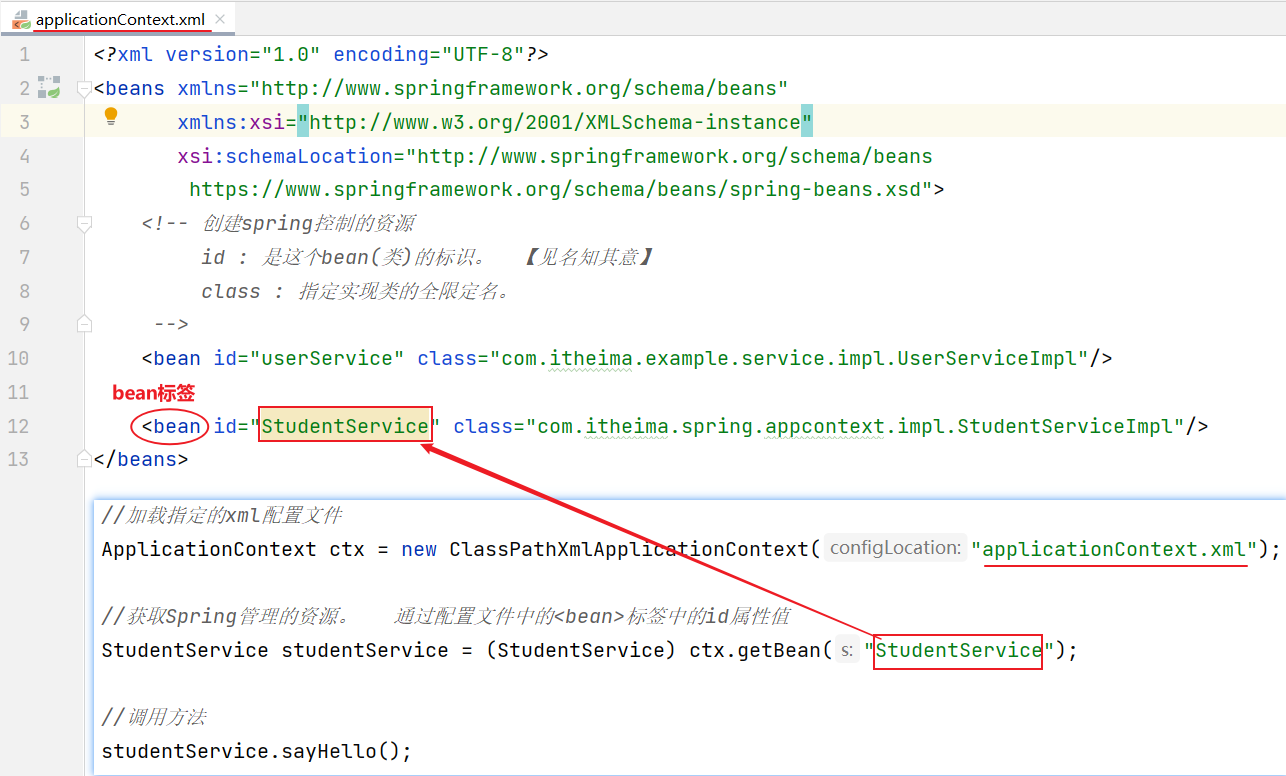Image resolution: width=1286 pixels, height=776 pixels.
Task: Select the applicationContext.xml editor tab
Action: tap(119, 19)
